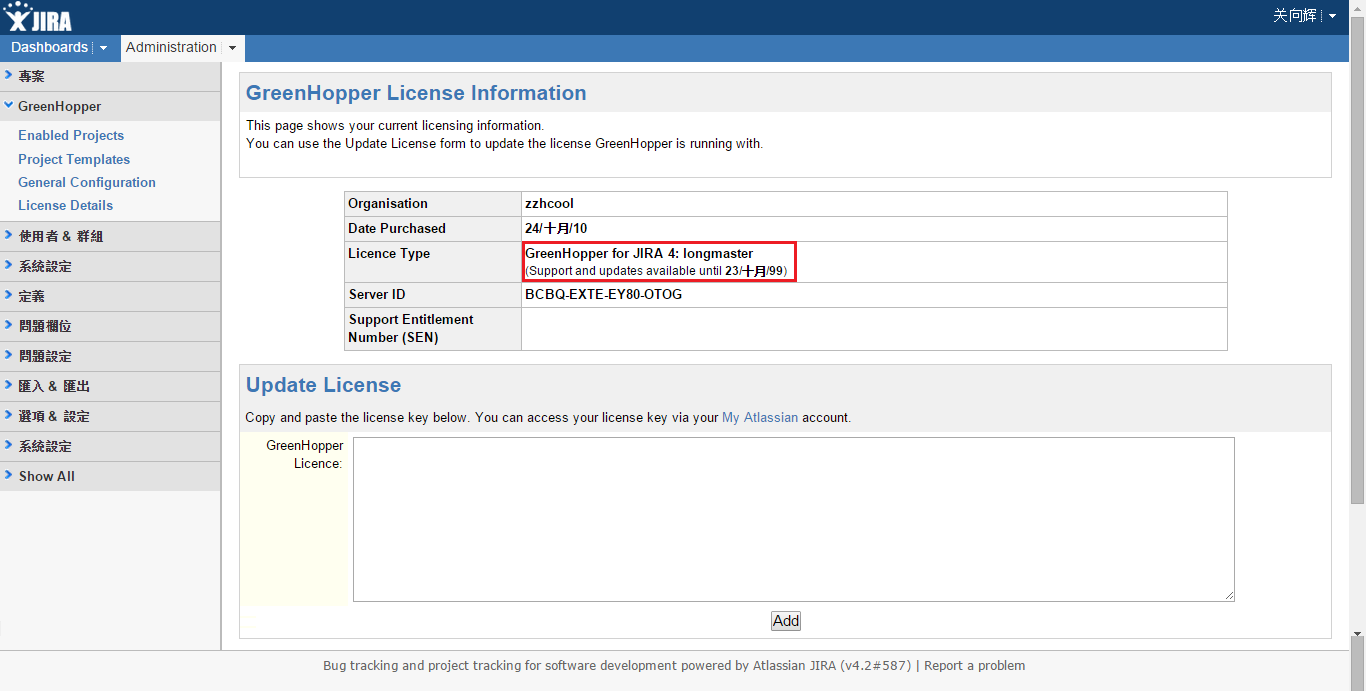Screen dimensions: 1366x691
Task: Expand the Show All section
Action: [x=110, y=476]
